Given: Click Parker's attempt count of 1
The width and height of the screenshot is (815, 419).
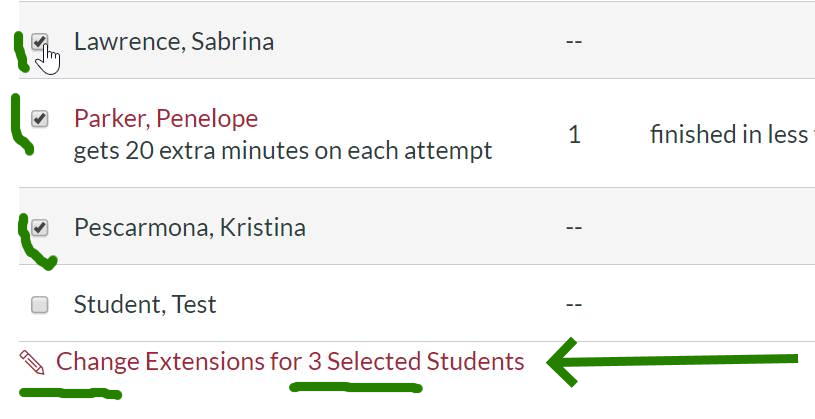Looking at the screenshot, I should coord(574,135).
